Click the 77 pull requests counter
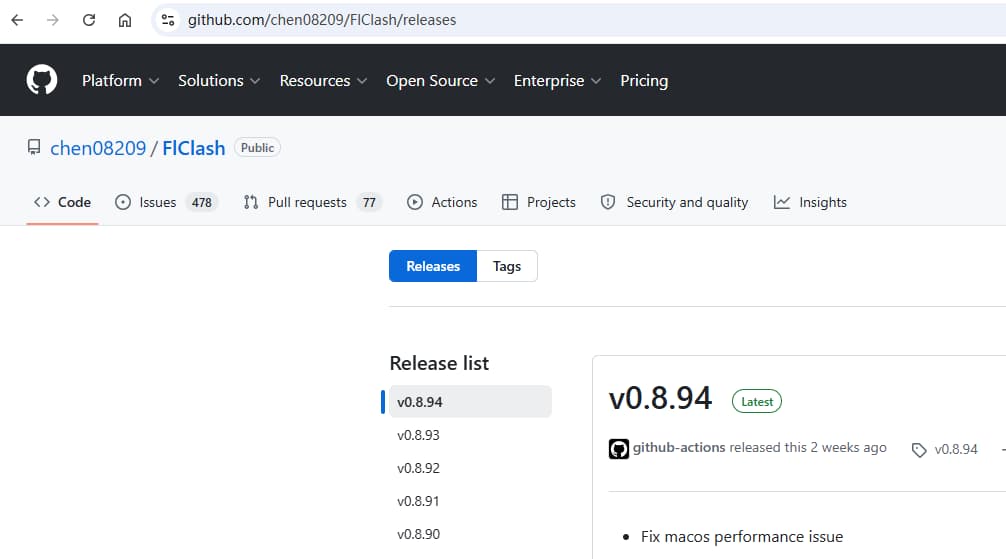The image size is (1006, 559). click(x=369, y=203)
